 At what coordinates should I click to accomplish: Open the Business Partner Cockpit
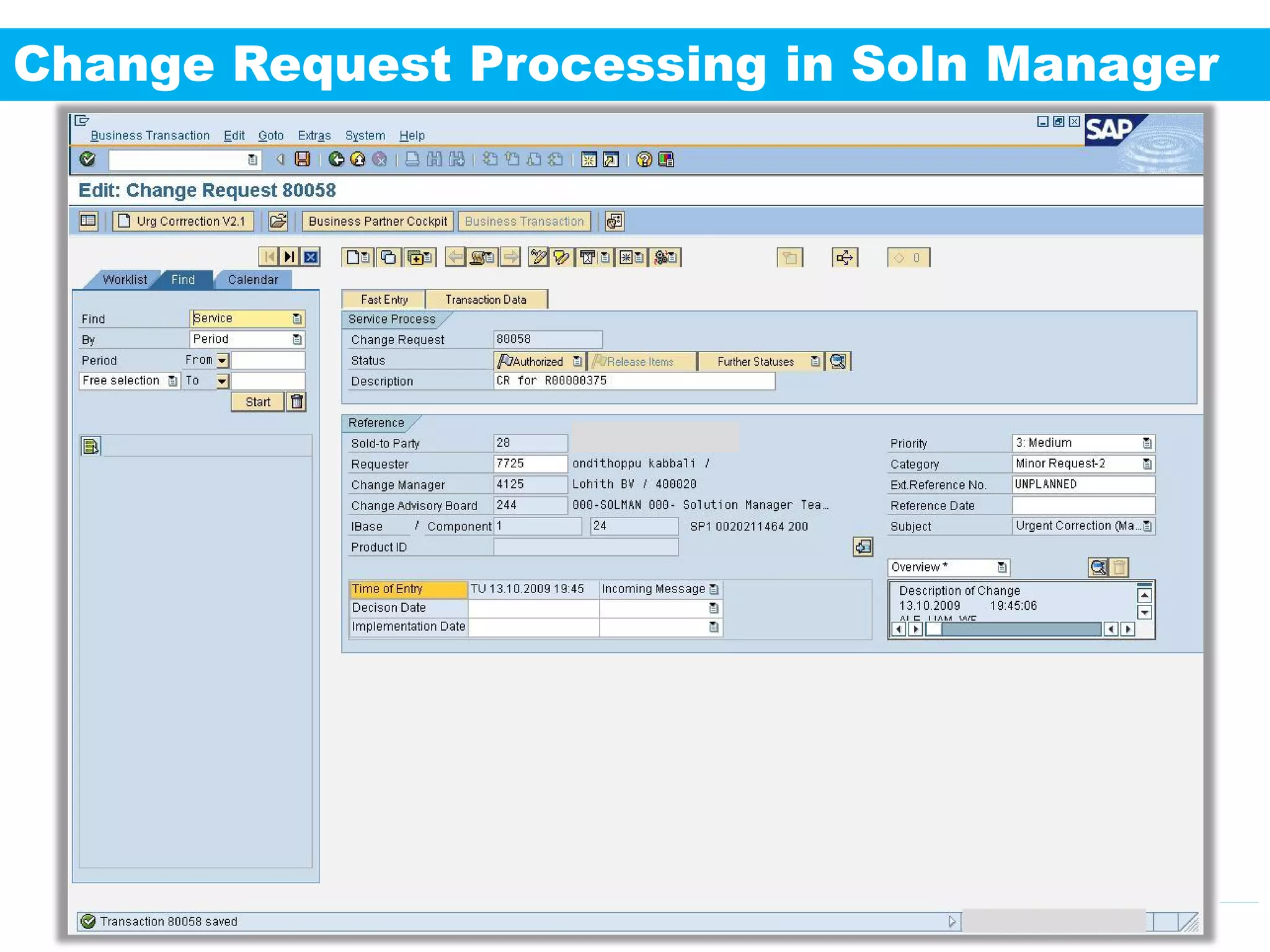378,221
